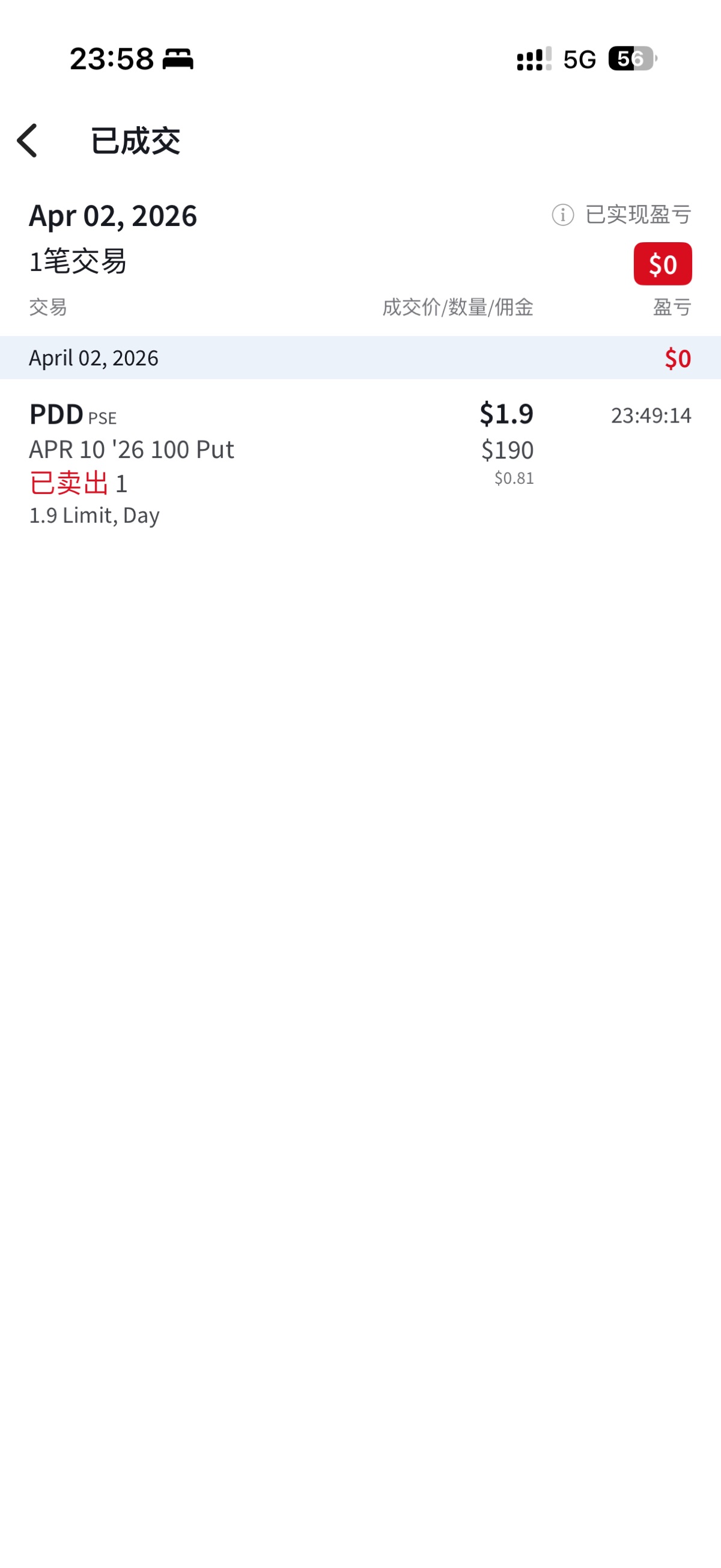This screenshot has width=721, height=1568.
Task: Tap the cellular signal strength icon
Action: click(x=534, y=59)
